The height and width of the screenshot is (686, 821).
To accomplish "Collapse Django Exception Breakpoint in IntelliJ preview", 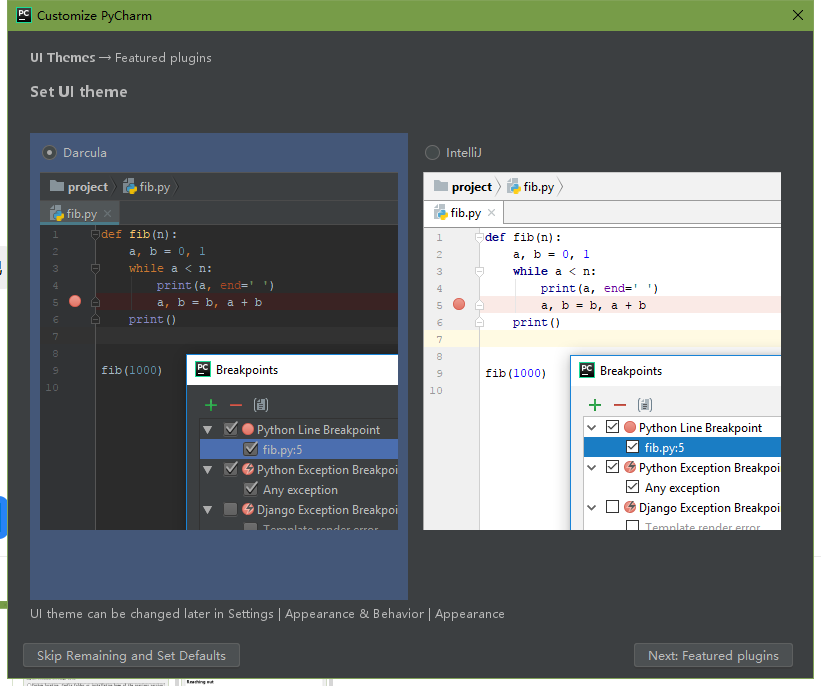I will pyautogui.click(x=592, y=507).
